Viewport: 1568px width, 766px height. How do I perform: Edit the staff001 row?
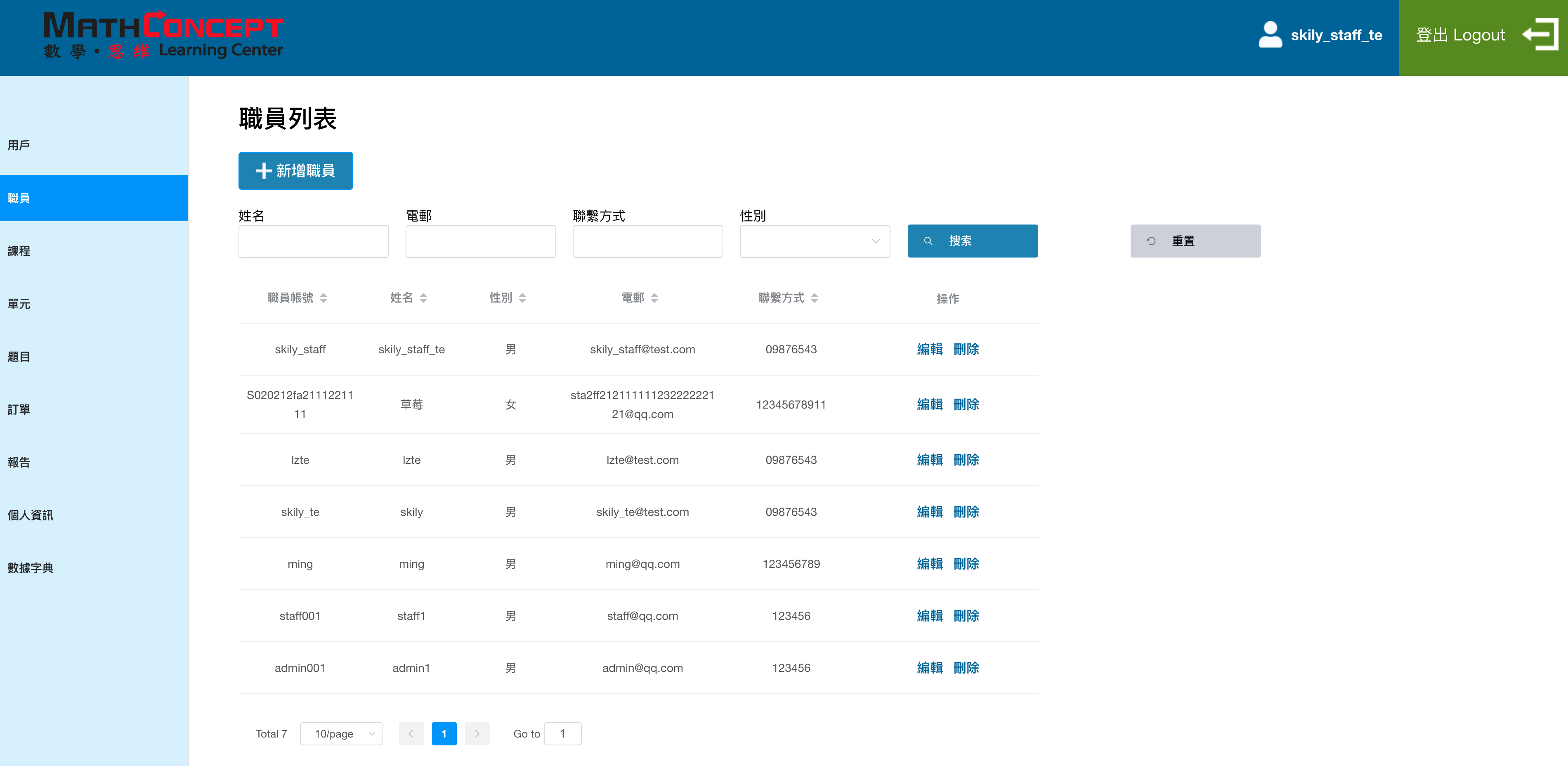(930, 616)
